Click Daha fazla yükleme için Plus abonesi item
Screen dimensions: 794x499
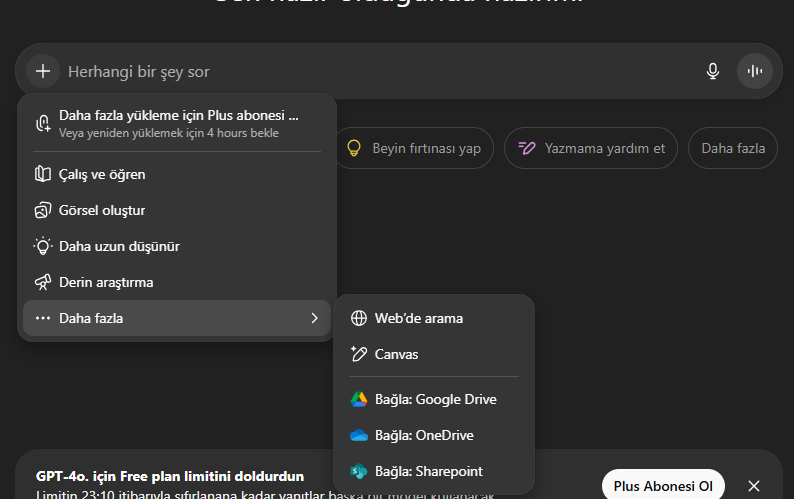pyautogui.click(x=177, y=123)
